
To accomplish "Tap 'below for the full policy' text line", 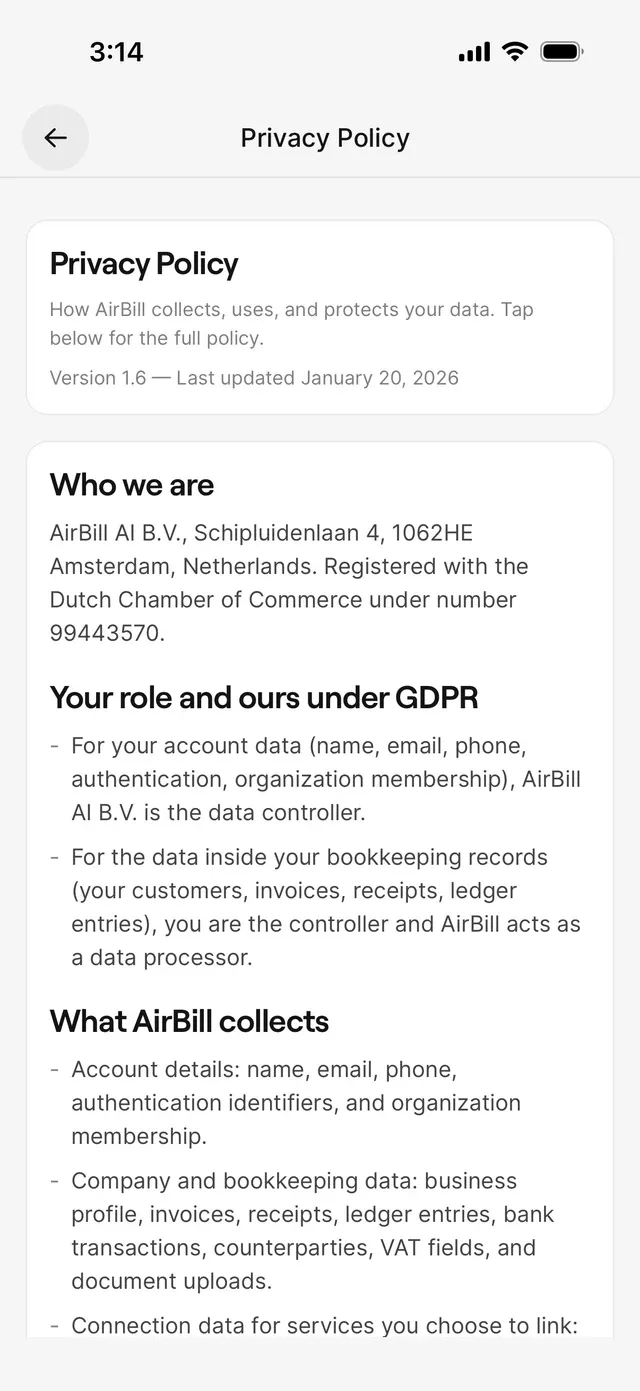I will click(157, 338).
